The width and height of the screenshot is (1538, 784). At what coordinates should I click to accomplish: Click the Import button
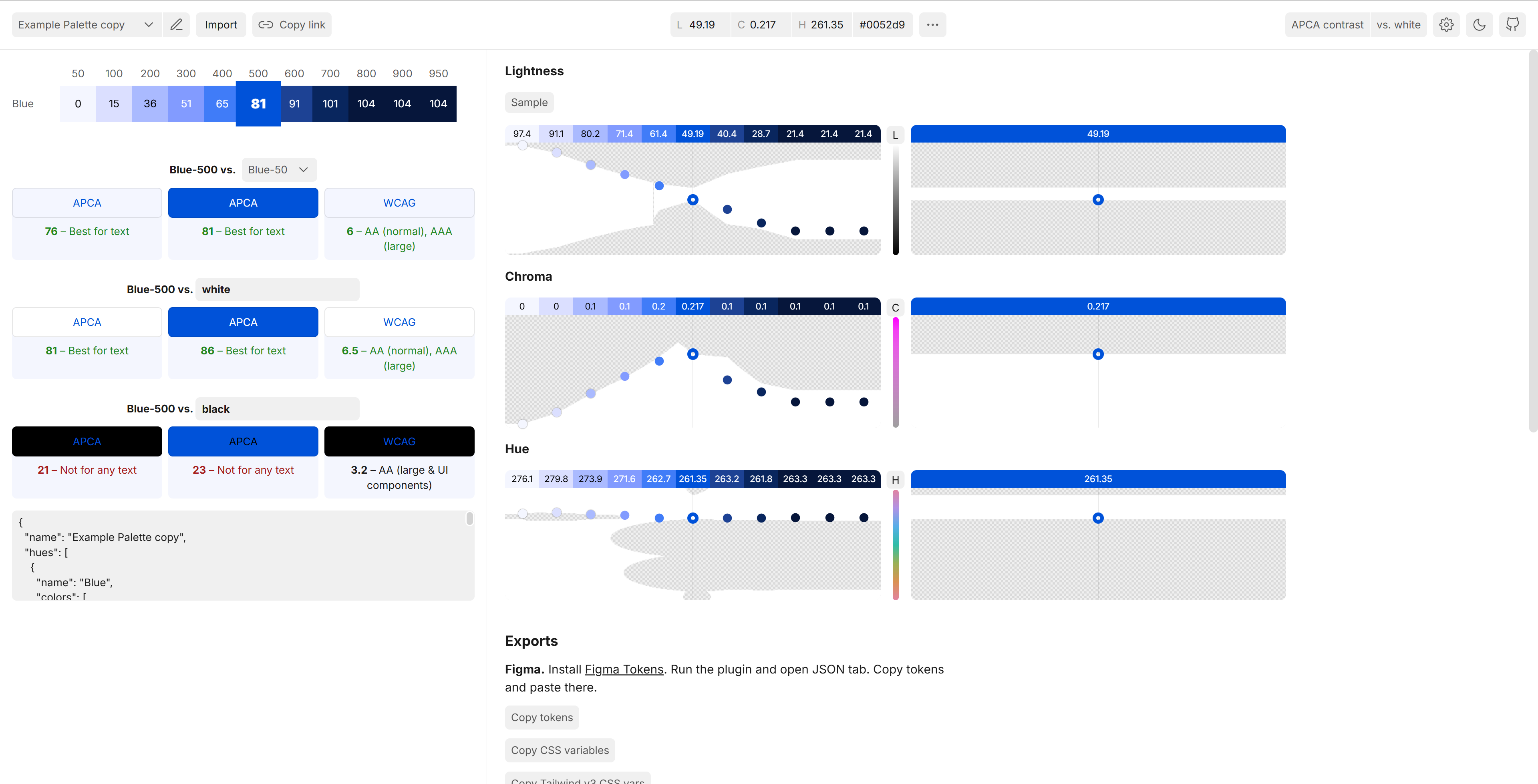(221, 24)
